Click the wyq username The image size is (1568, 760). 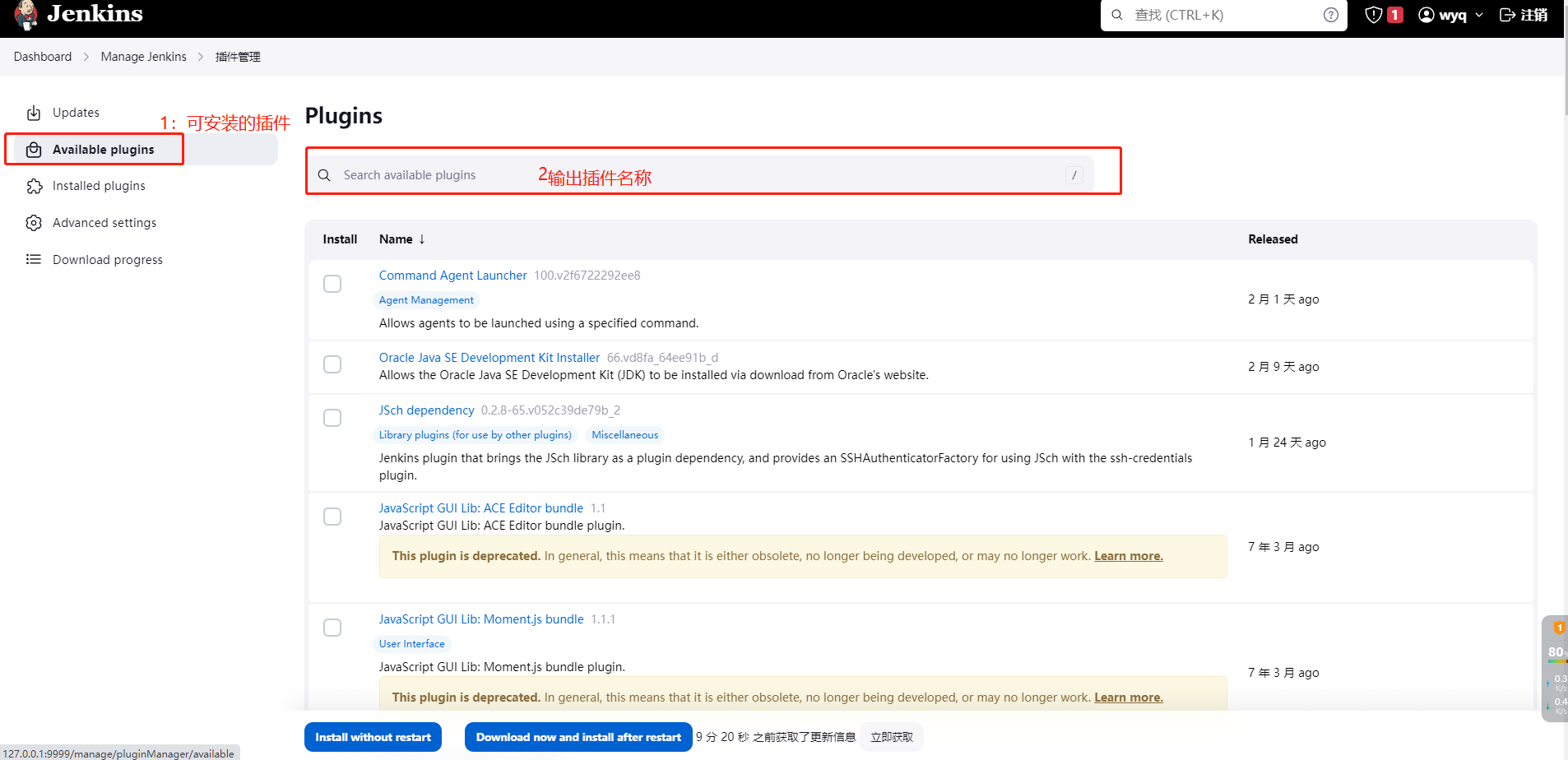(x=1453, y=15)
